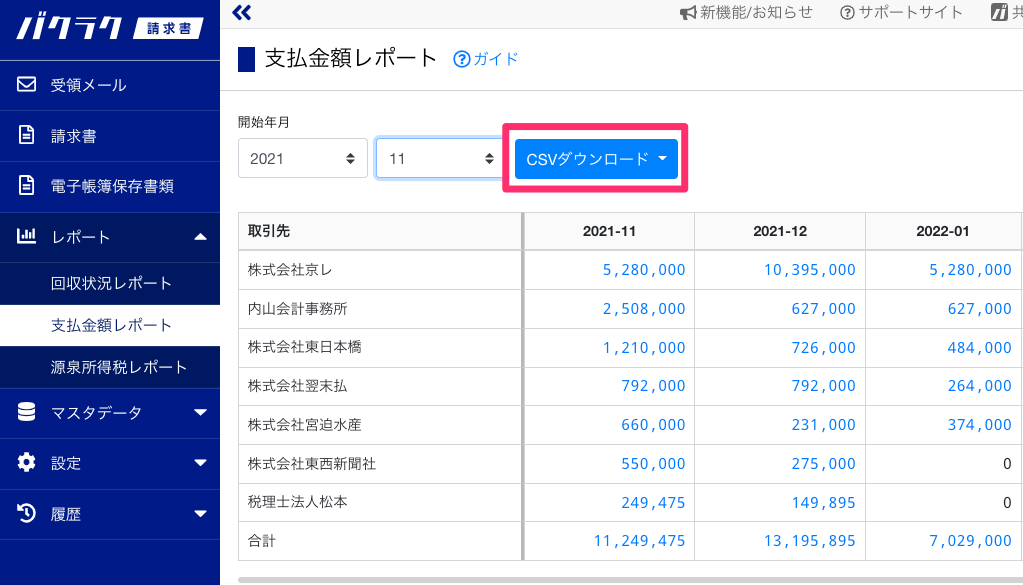The image size is (1023, 585).
Task: Click the megaphone icon for 新機能/お知らせ
Action: click(x=688, y=12)
